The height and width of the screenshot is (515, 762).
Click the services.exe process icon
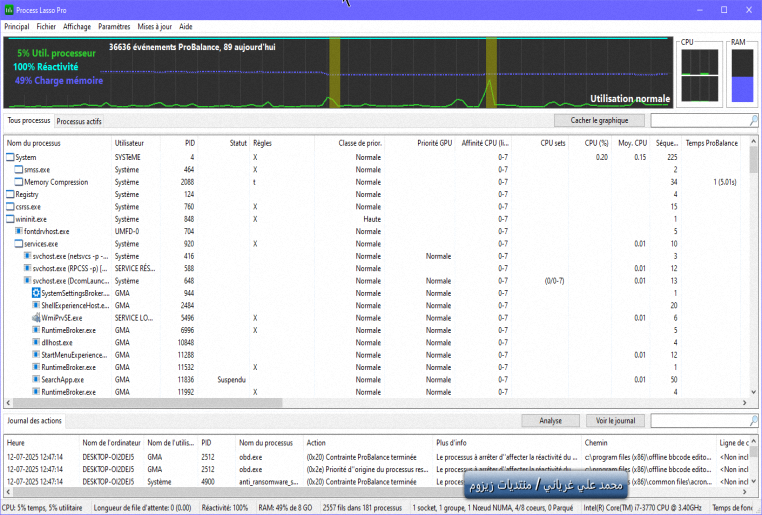[19, 244]
